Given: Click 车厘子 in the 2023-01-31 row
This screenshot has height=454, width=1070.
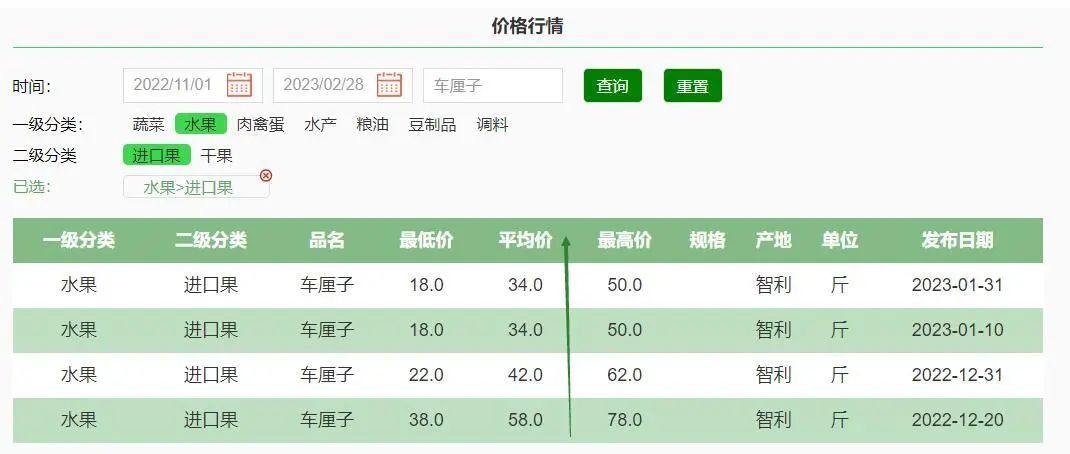Looking at the screenshot, I should point(327,285).
